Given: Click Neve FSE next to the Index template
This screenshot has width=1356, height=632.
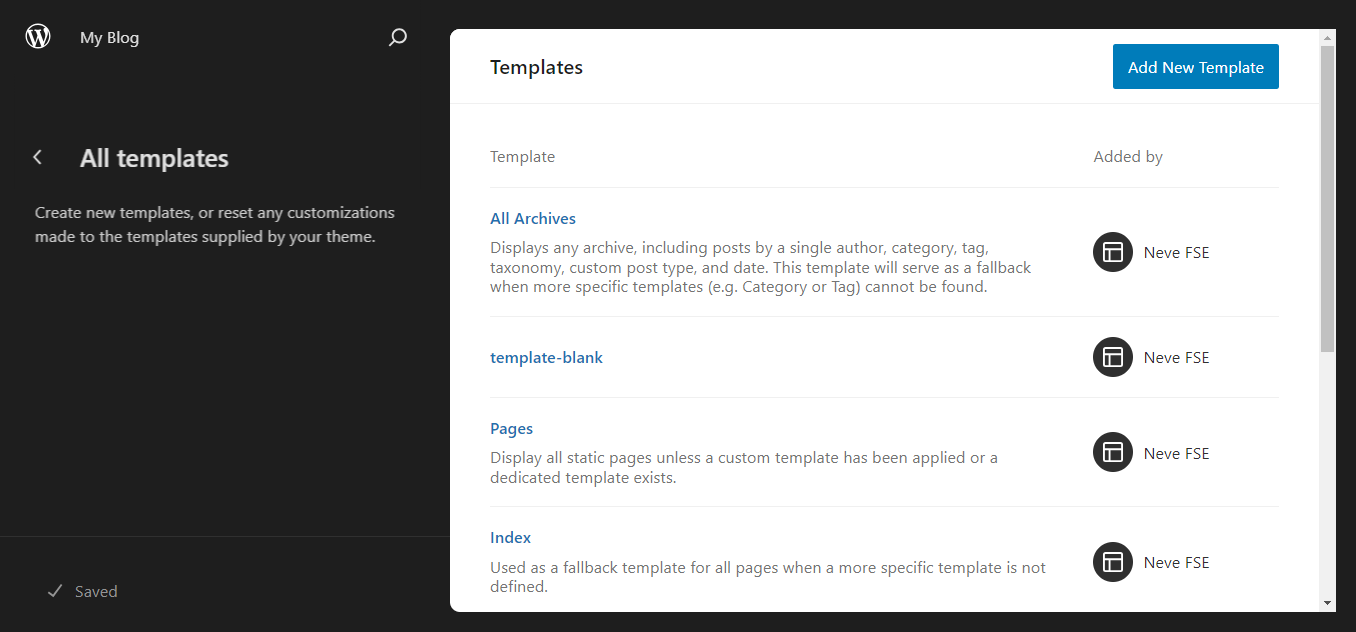Looking at the screenshot, I should [x=1176, y=562].
